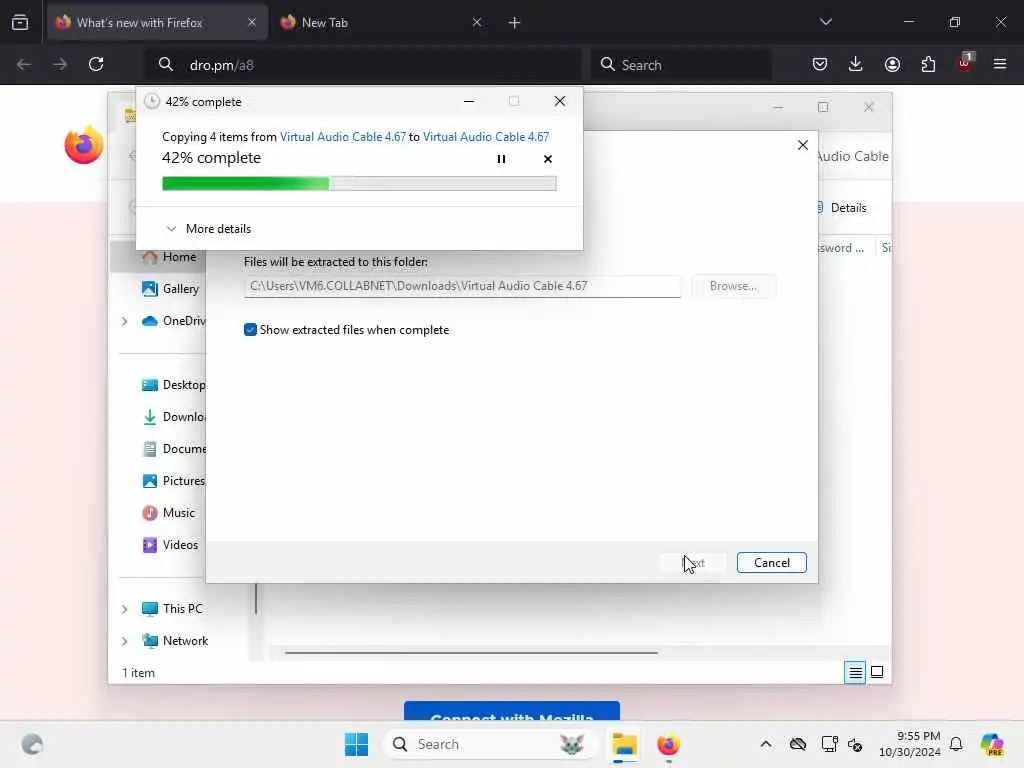This screenshot has height=768, width=1024.
Task: Open Firefox from the taskbar
Action: point(668,744)
